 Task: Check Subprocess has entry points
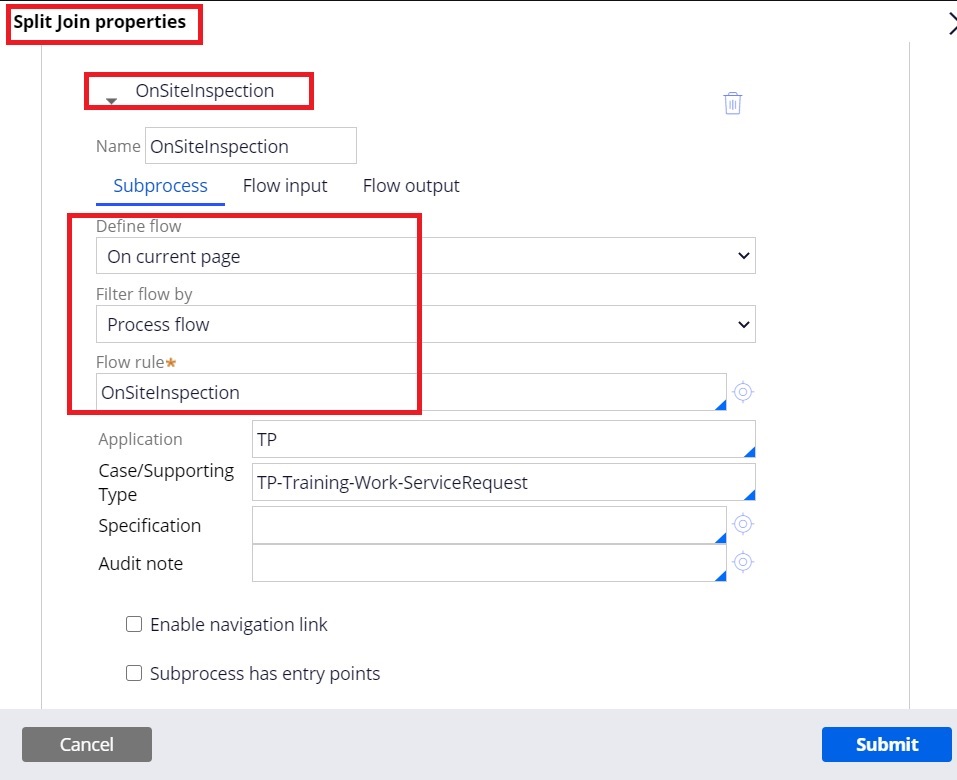(x=134, y=673)
